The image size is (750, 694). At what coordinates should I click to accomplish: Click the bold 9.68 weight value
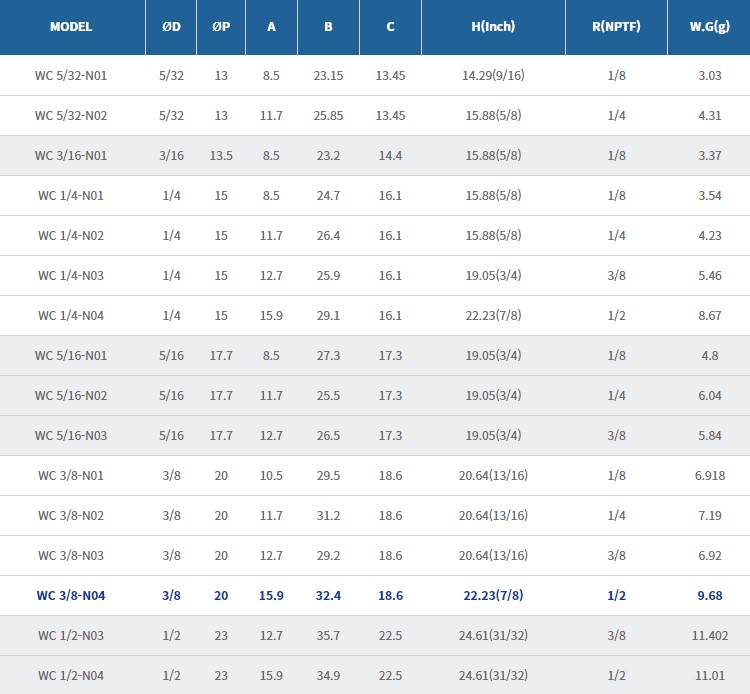[709, 595]
